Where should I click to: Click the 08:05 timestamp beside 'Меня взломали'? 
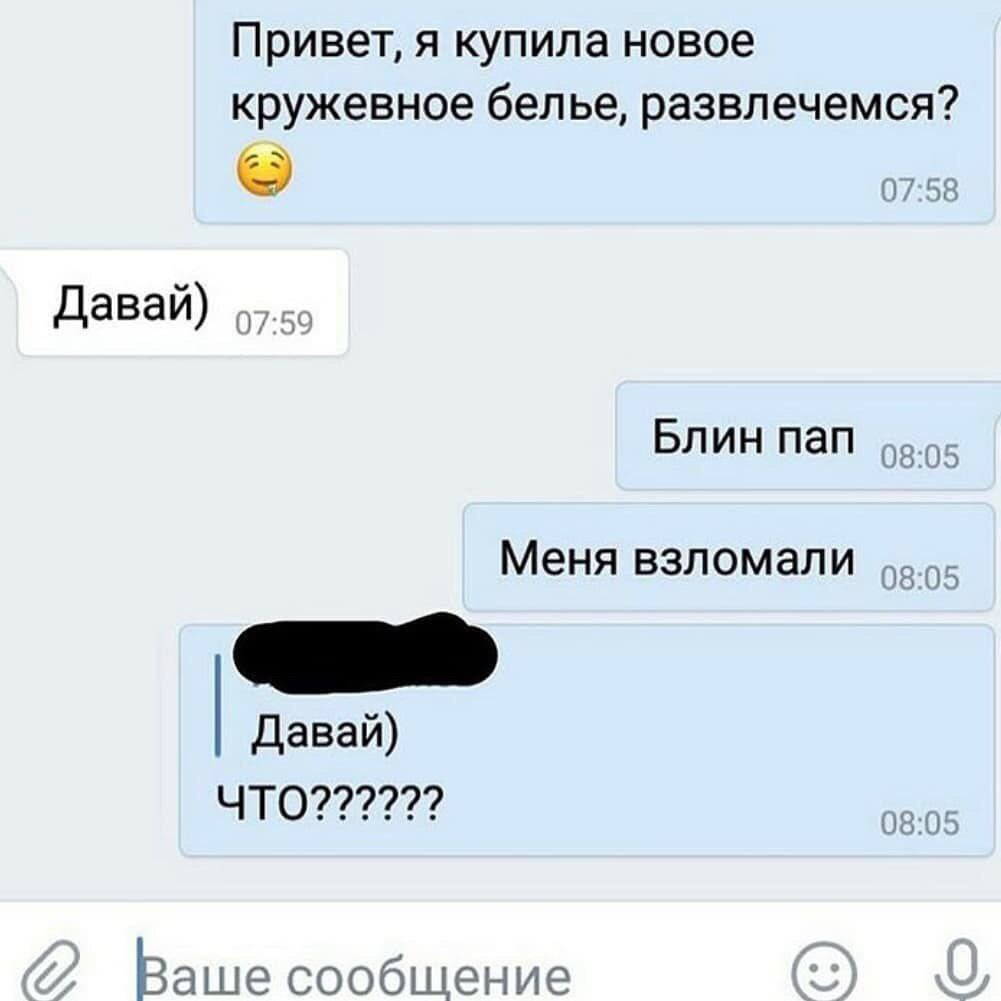pyautogui.click(x=919, y=578)
